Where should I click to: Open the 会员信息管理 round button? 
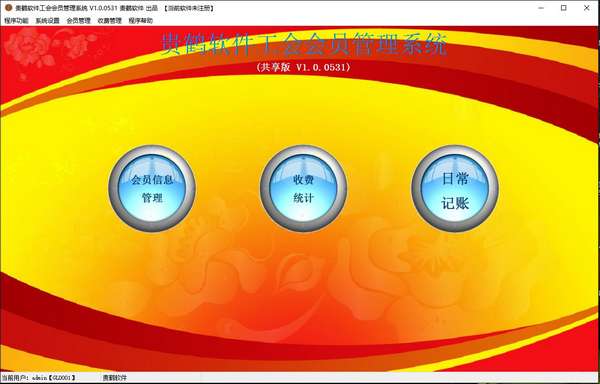(x=152, y=188)
